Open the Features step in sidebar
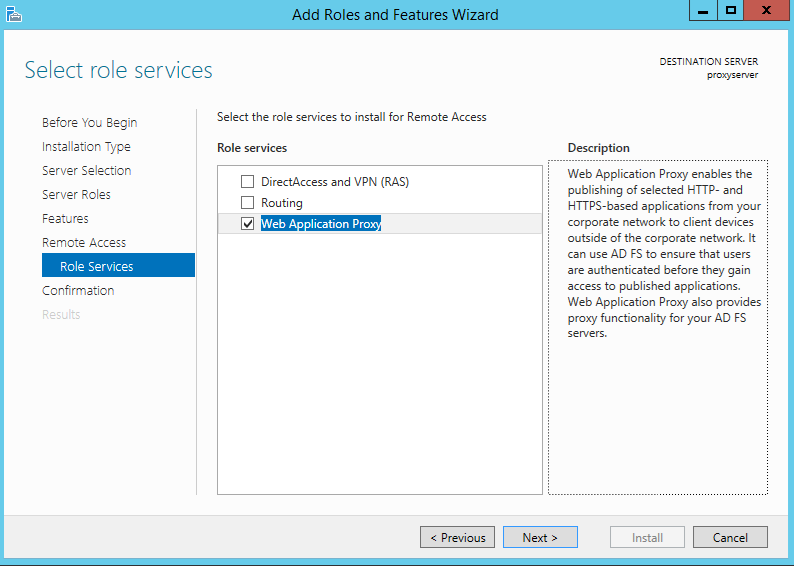The width and height of the screenshot is (794, 566). coord(65,219)
